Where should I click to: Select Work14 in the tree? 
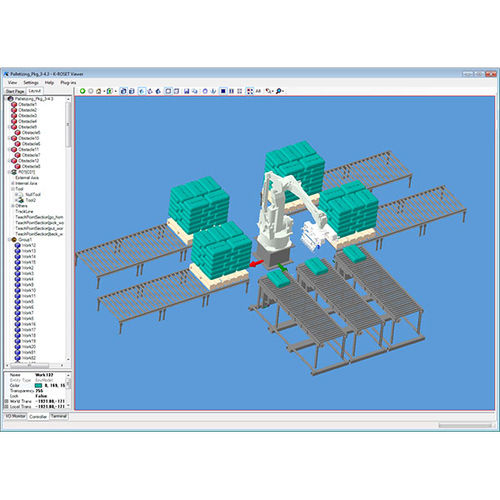pyautogui.click(x=29, y=257)
